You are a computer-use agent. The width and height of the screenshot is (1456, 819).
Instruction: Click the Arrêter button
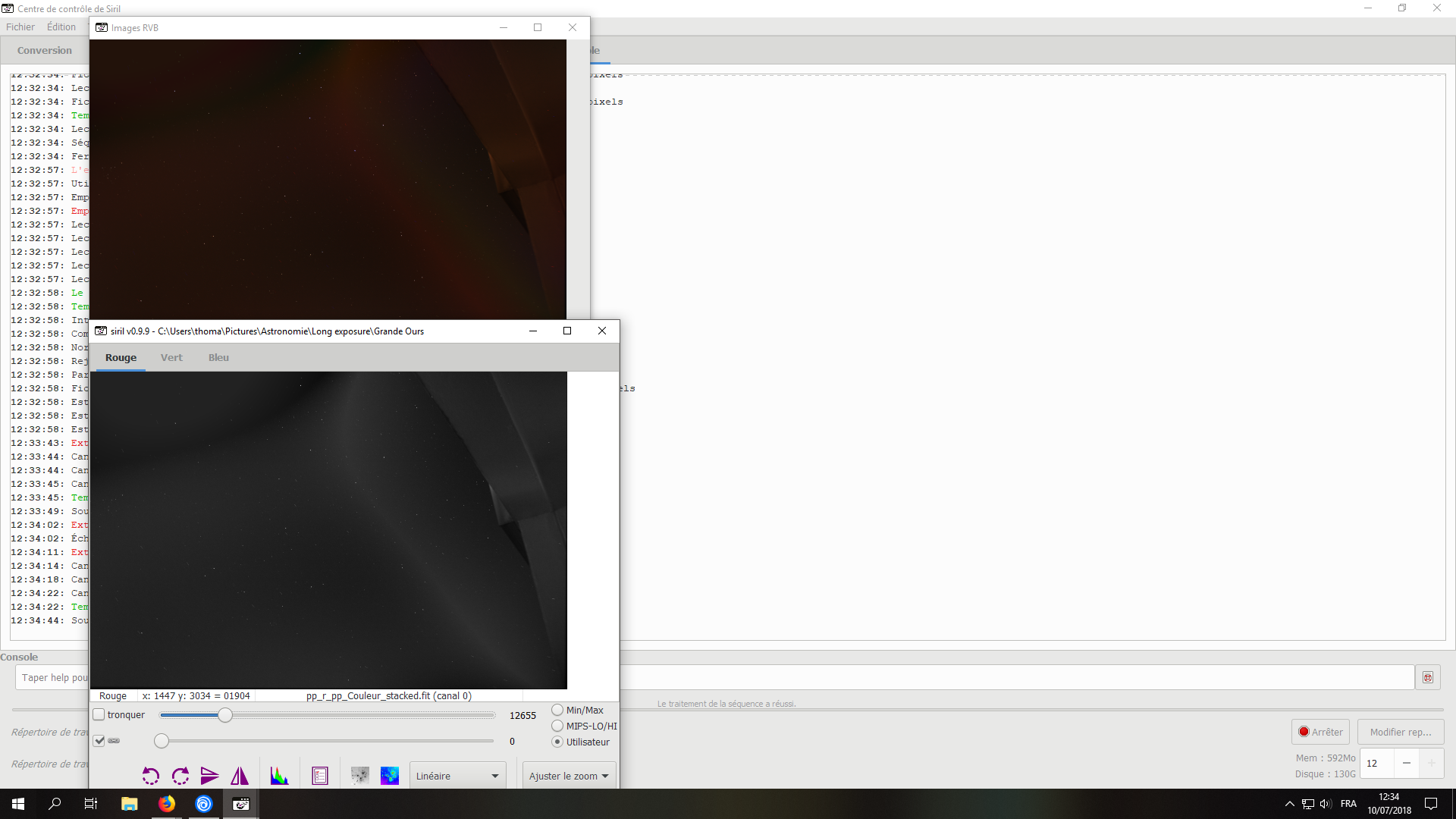(1320, 732)
